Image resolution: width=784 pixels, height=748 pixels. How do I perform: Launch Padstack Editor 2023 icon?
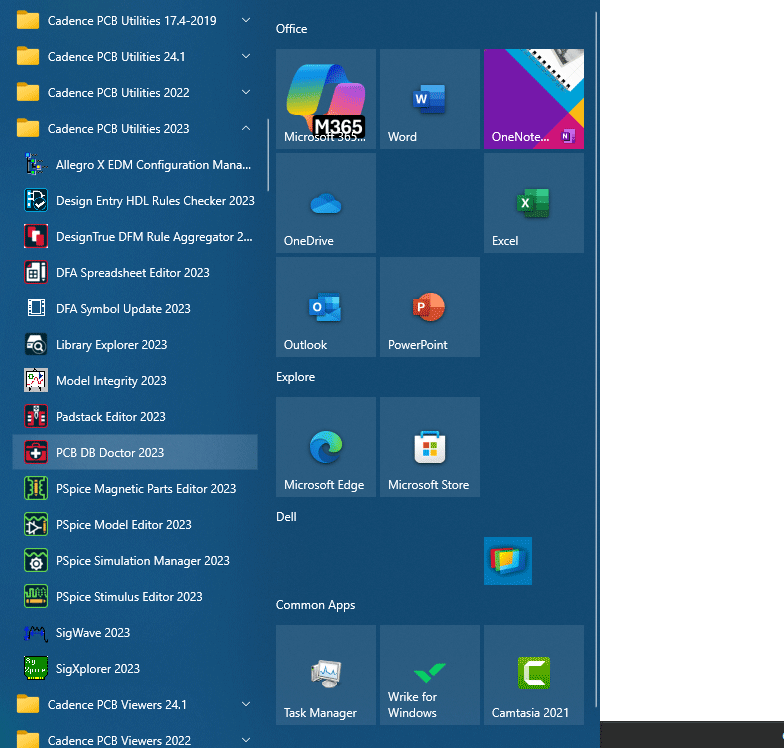(36, 416)
